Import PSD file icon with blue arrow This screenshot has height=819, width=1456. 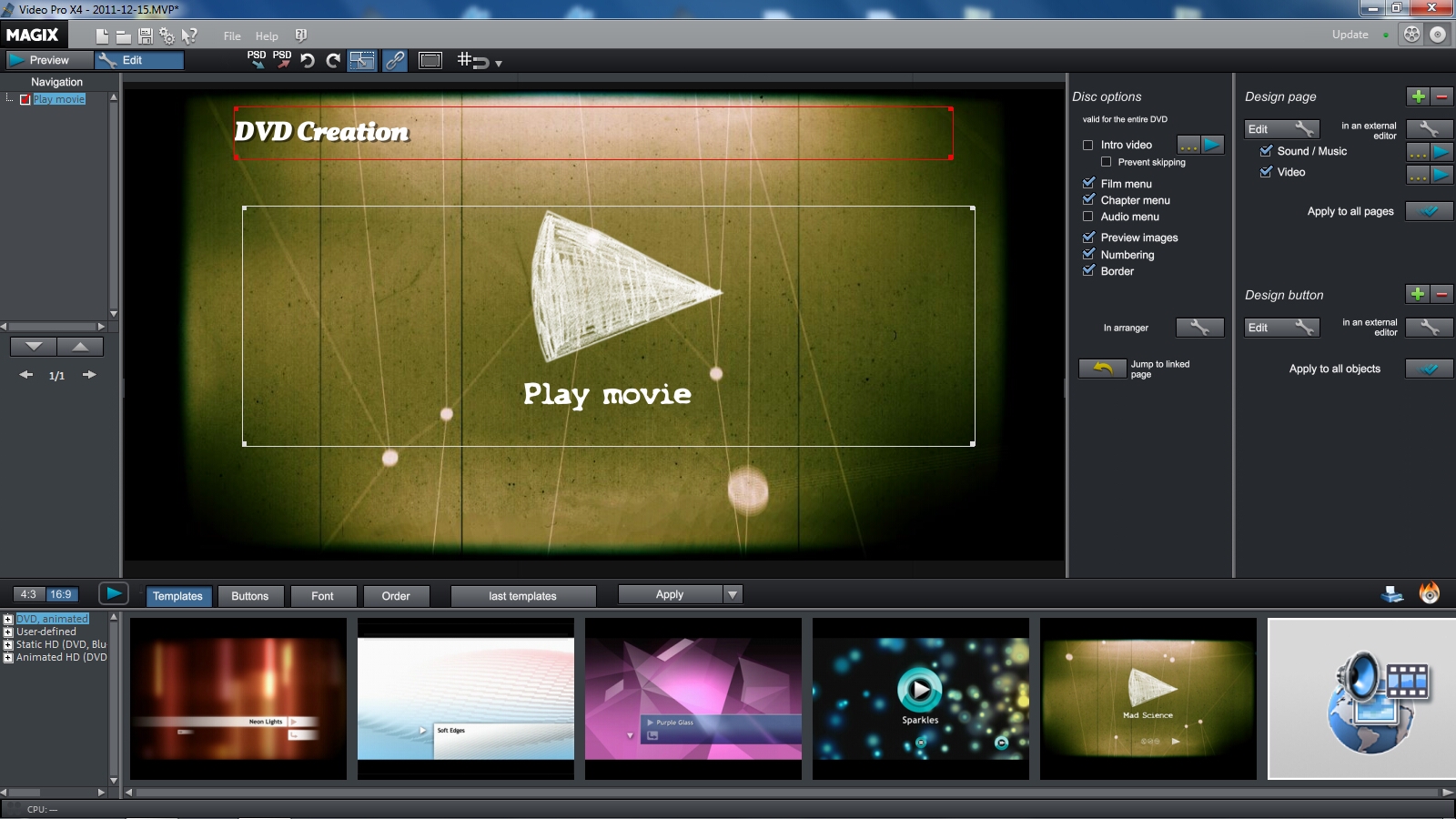click(x=257, y=60)
